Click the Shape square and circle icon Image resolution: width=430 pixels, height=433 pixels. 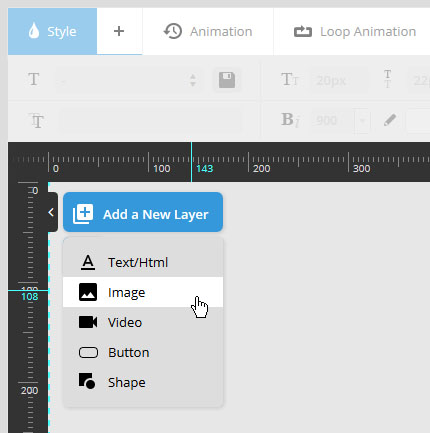coord(87,381)
